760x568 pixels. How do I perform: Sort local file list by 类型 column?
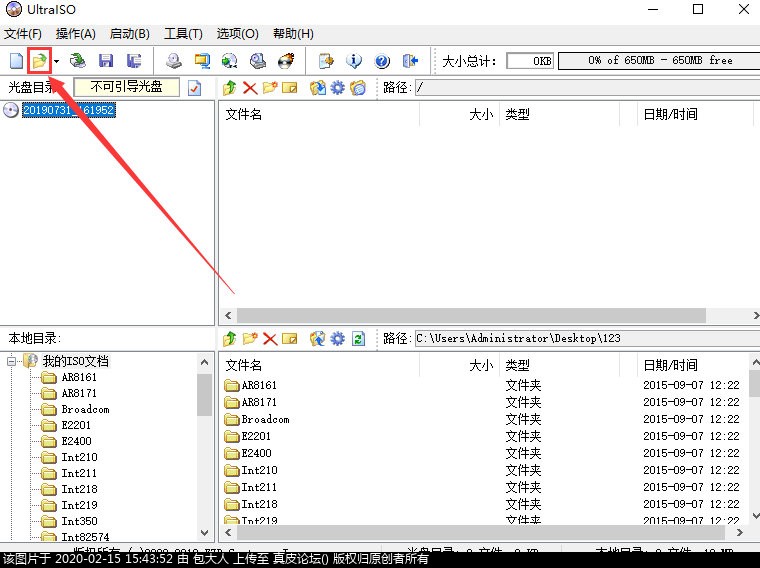tap(559, 365)
